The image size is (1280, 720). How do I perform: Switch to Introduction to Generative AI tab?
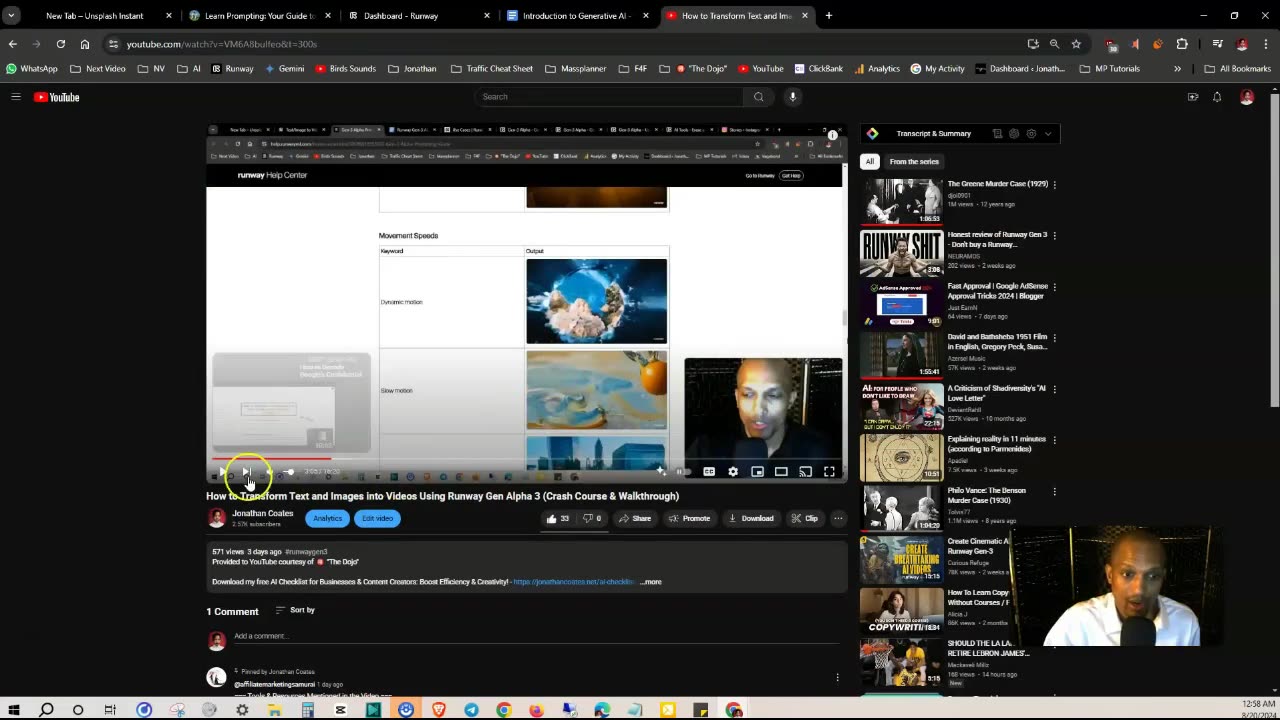point(578,16)
